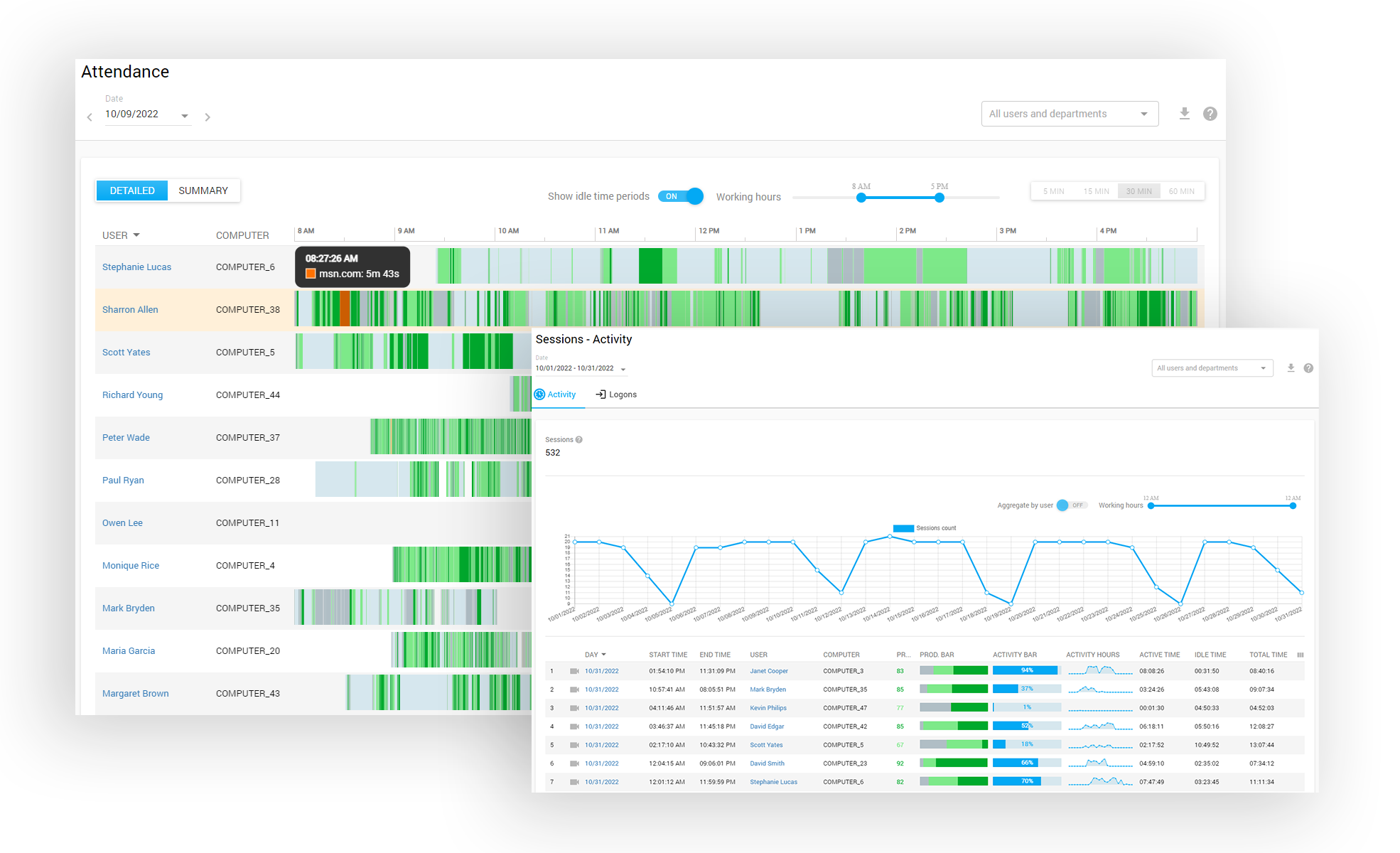Advance to next date with right chevron

pos(208,117)
